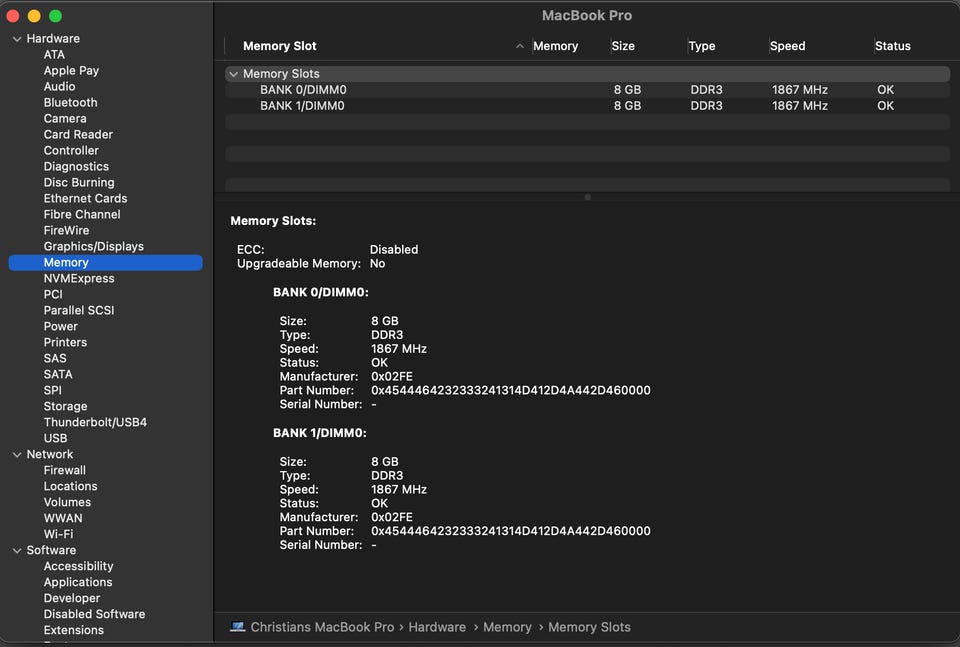960x647 pixels.
Task: Select Bluetooth in the sidebar
Action: (x=70, y=103)
